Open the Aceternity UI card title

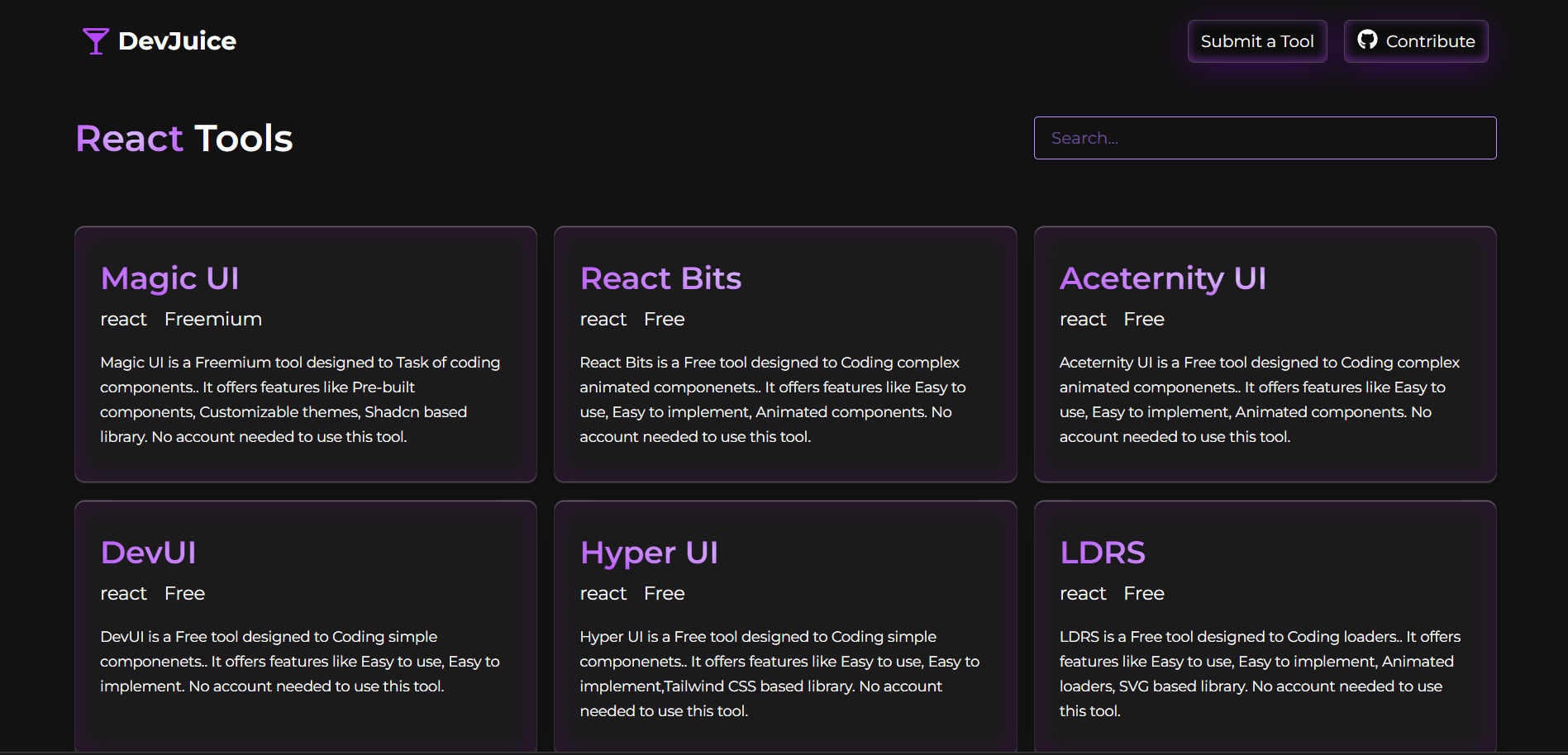1163,278
